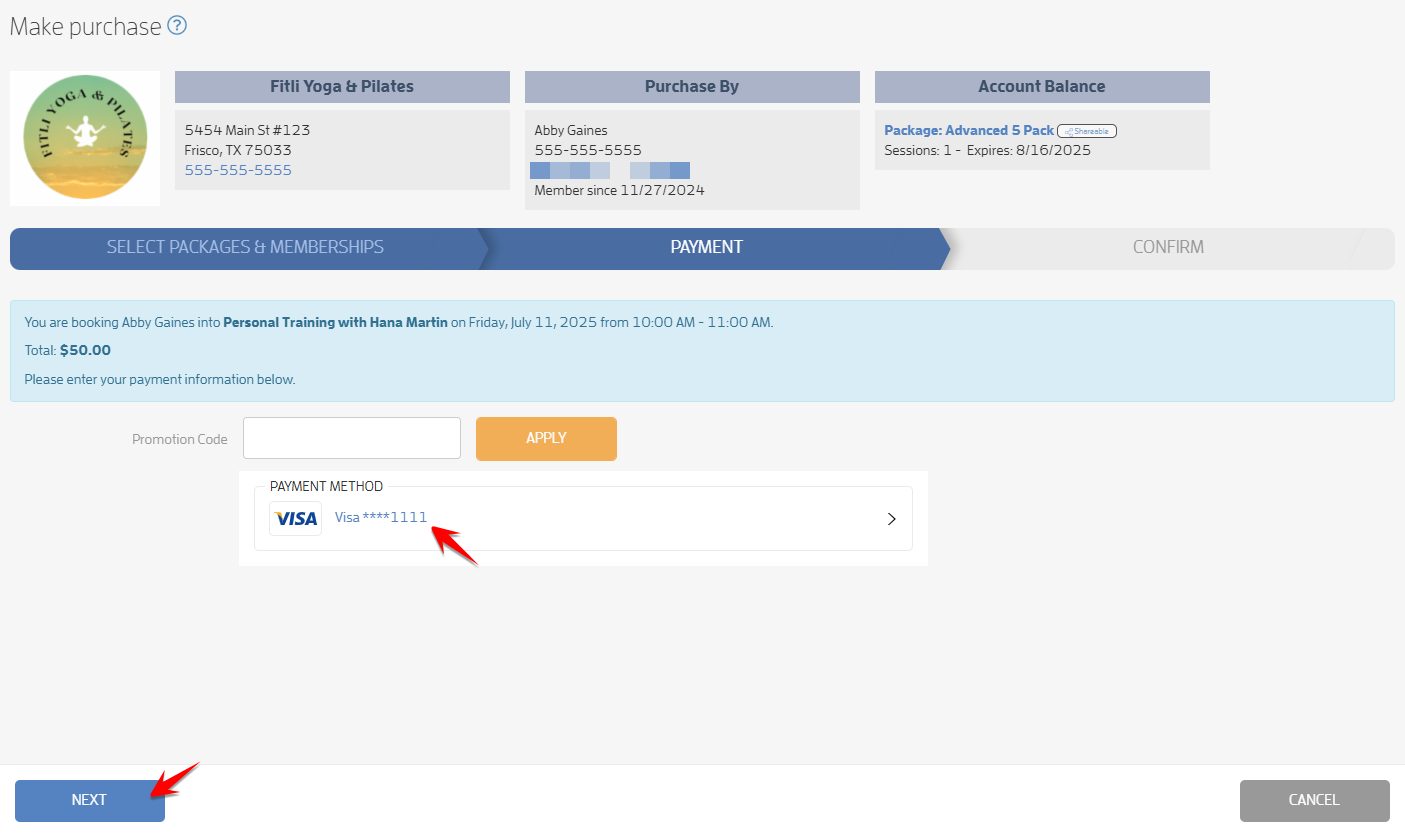This screenshot has height=834, width=1405.
Task: Focus the Promotion Code input field
Action: coord(352,438)
